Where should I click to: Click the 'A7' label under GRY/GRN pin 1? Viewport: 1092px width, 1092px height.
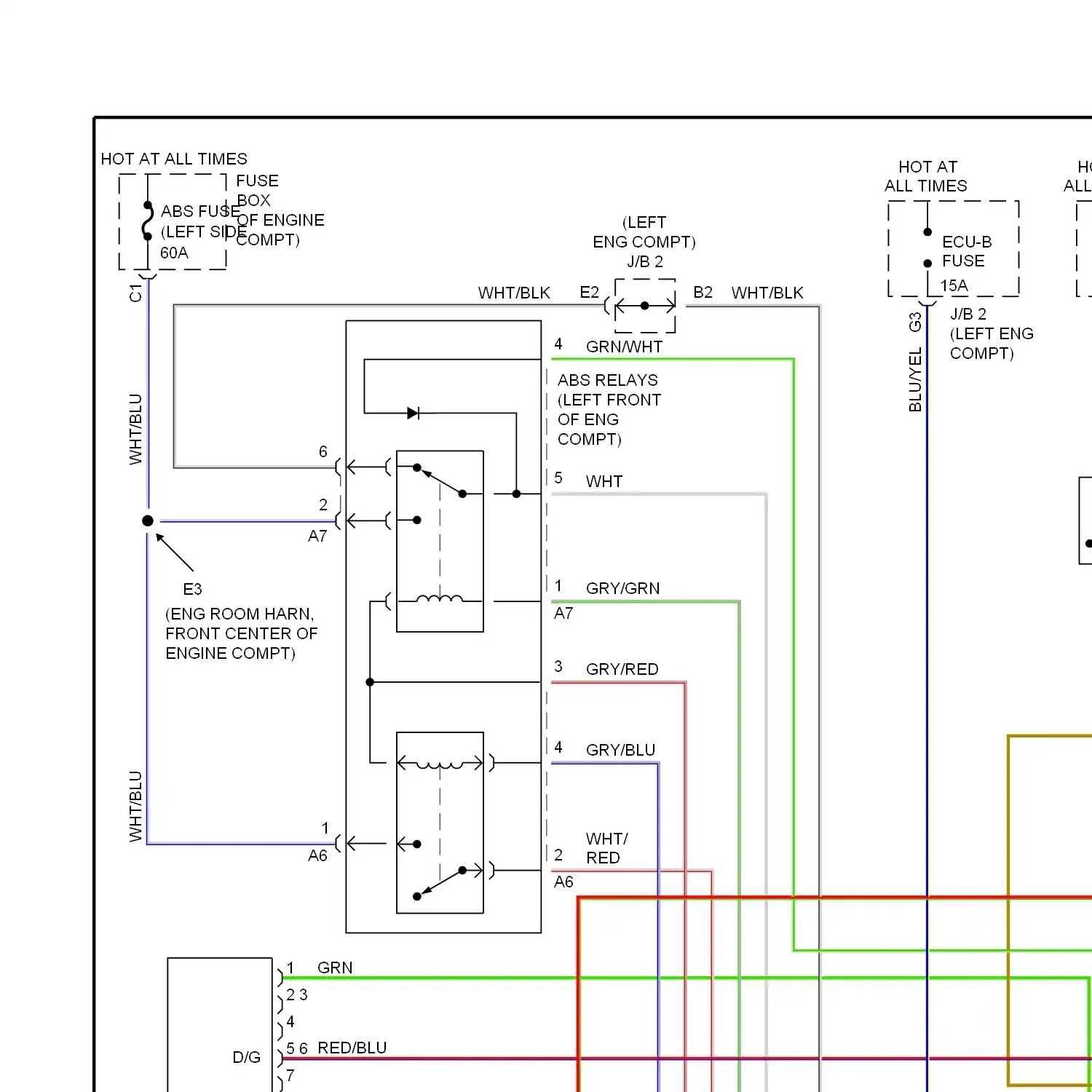(563, 614)
